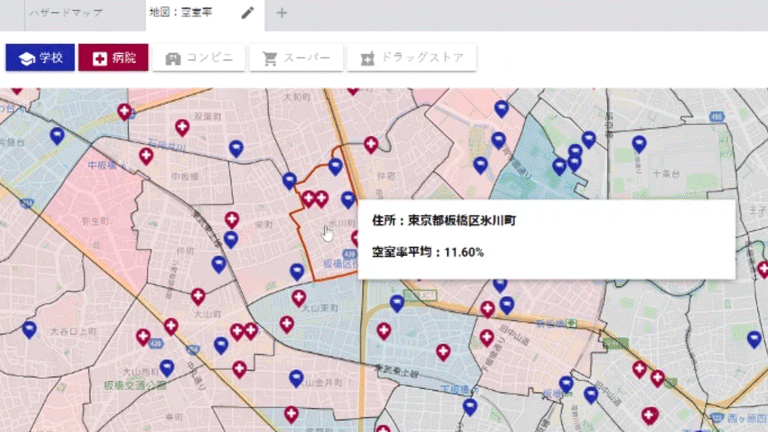Toggle off the 病院 hospital layer
The width and height of the screenshot is (768, 432).
[x=113, y=58]
